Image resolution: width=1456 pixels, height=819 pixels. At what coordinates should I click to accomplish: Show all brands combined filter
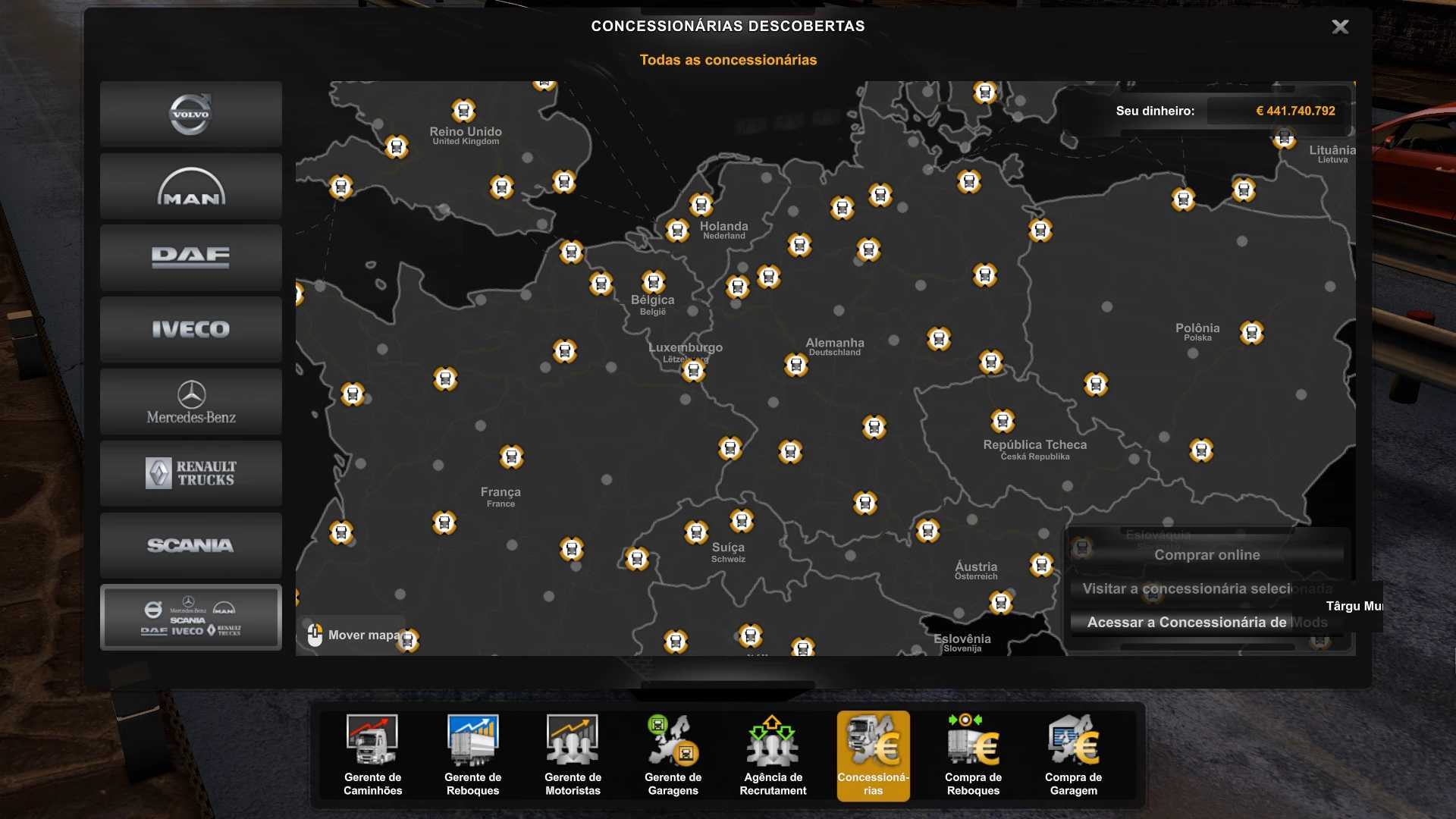click(x=190, y=617)
